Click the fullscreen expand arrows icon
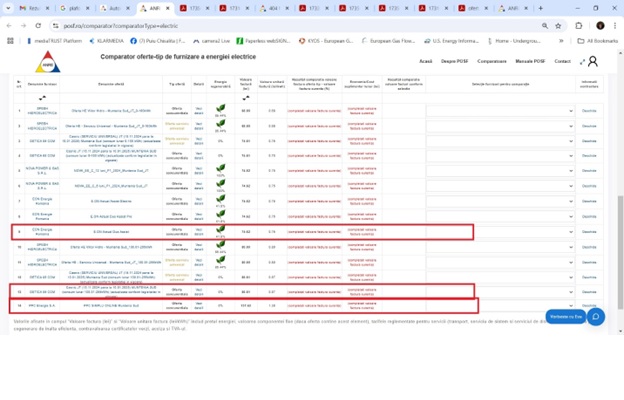The image size is (624, 400). tap(582, 62)
